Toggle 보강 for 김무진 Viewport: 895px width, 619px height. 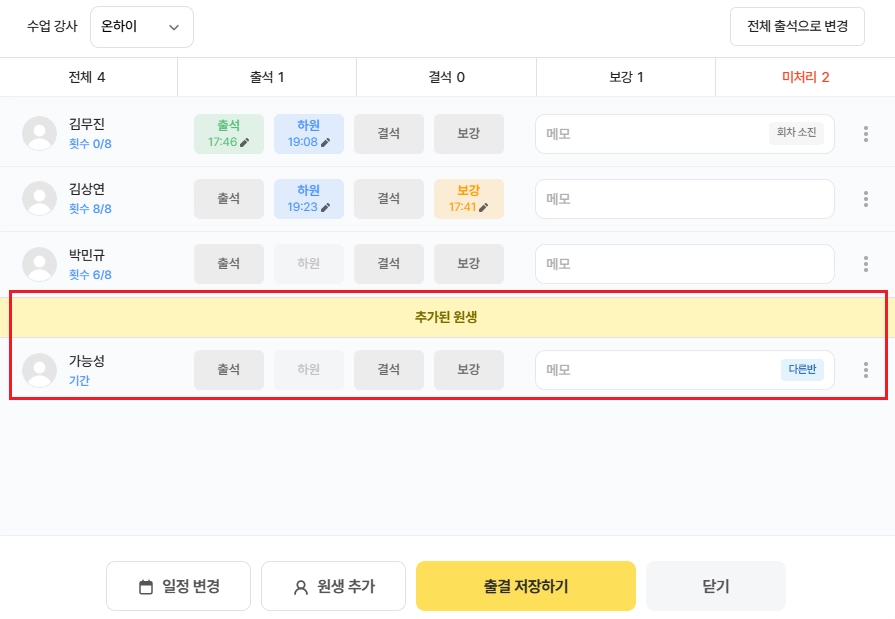[x=469, y=134]
